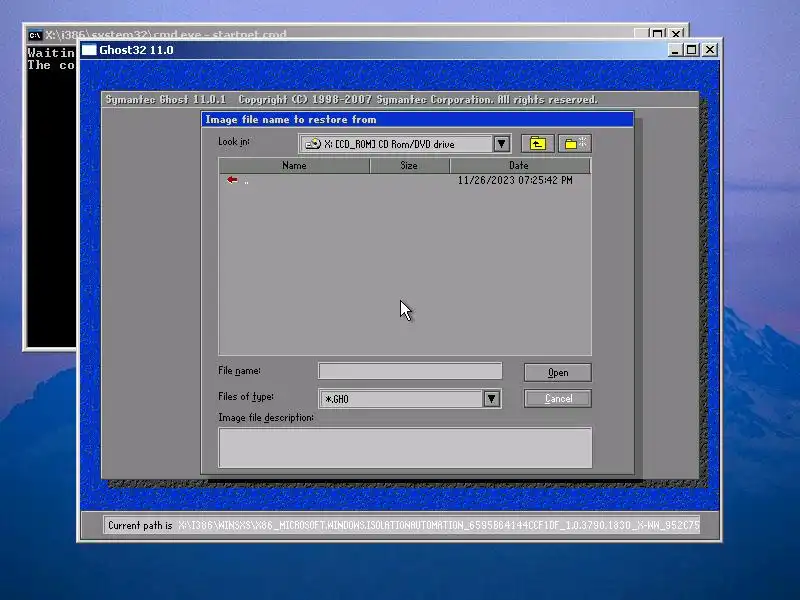This screenshot has width=800, height=600.
Task: Click the Open button
Action: 558,372
